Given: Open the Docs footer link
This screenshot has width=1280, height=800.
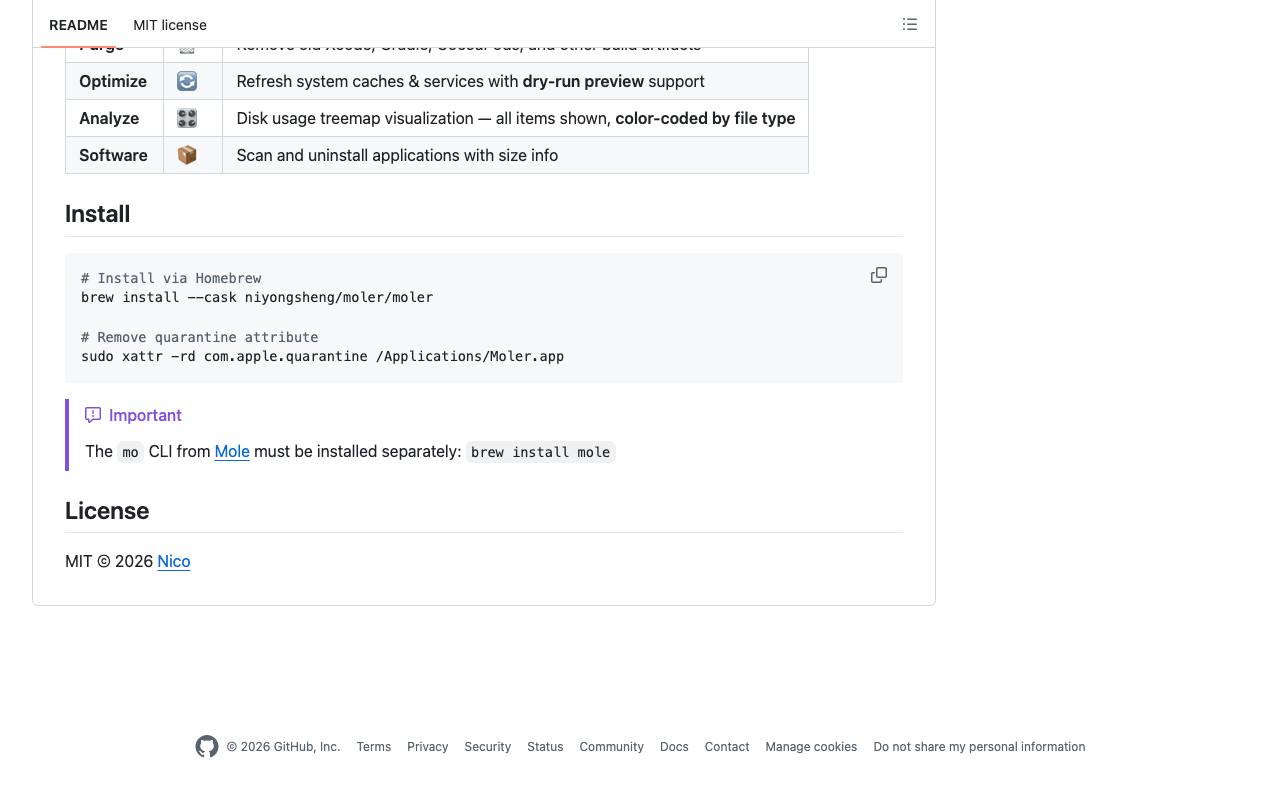Looking at the screenshot, I should tap(674, 747).
